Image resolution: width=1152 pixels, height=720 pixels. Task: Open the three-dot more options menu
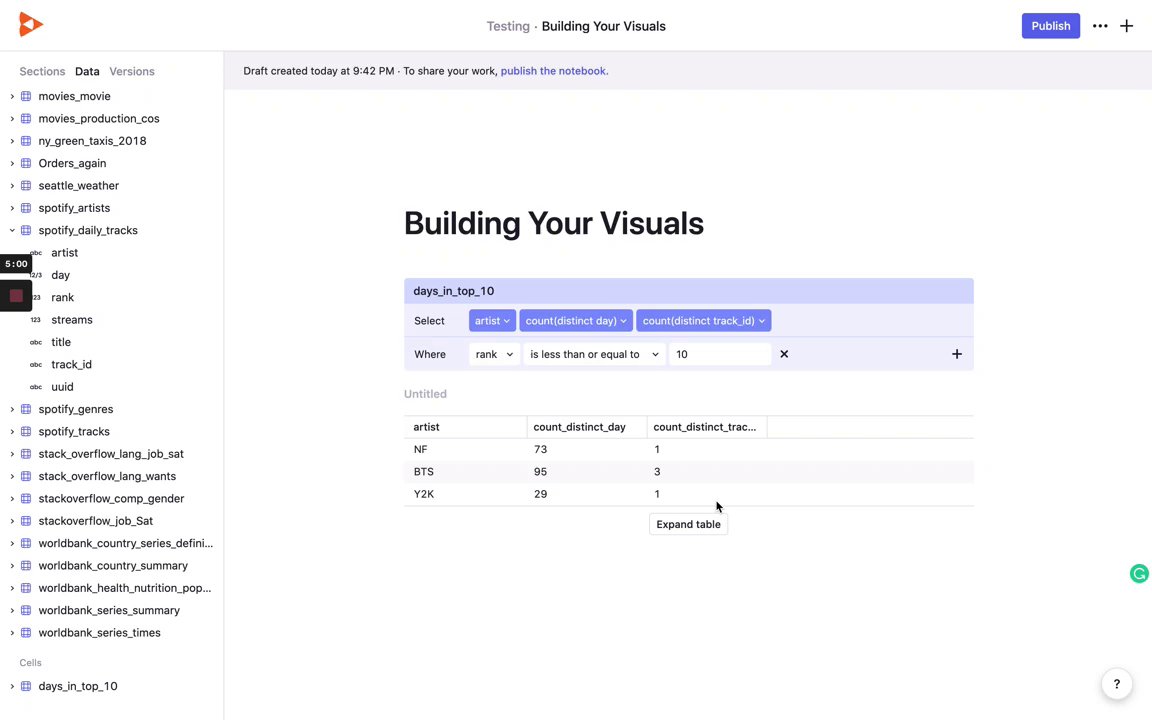coord(1100,26)
